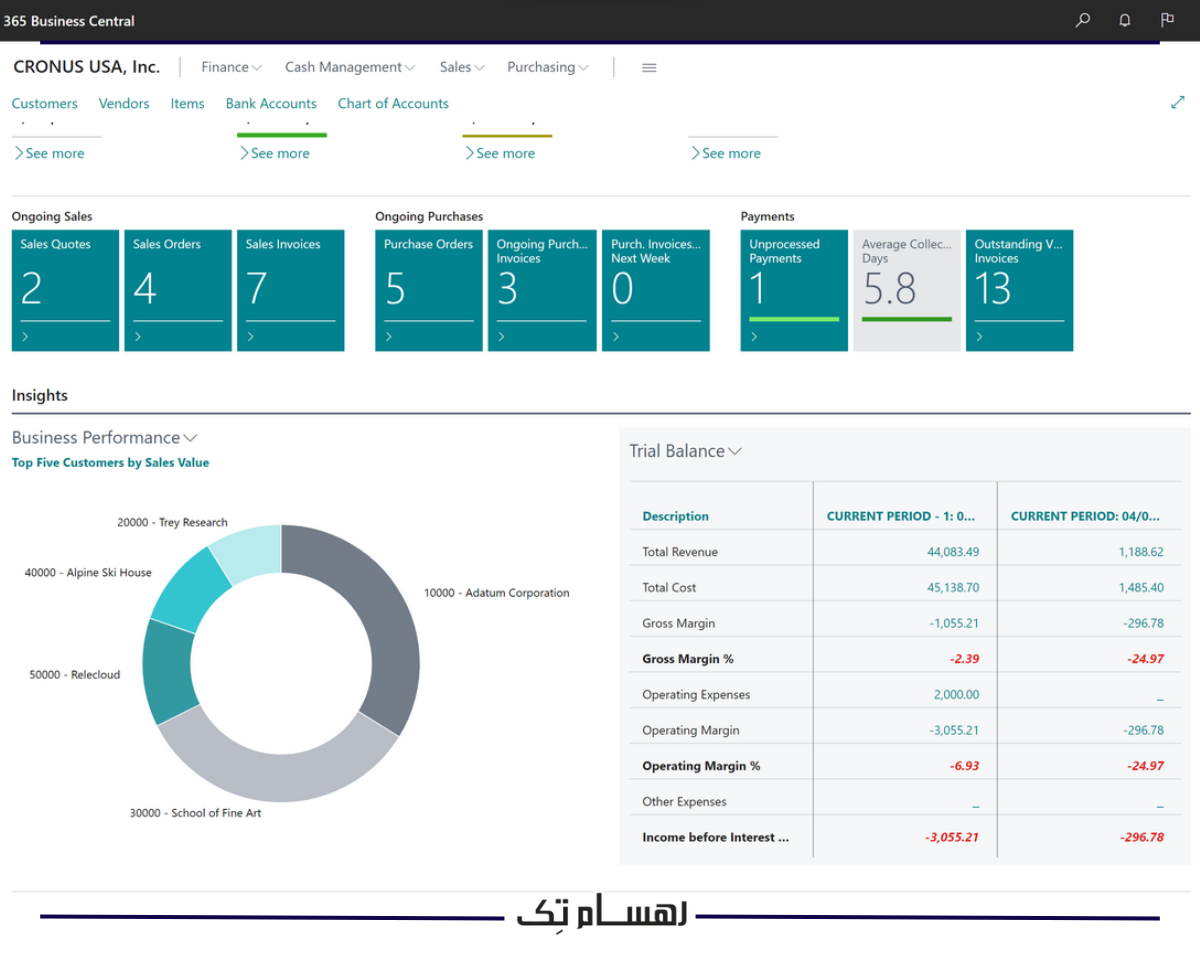Click the Average Collection Days progress bar
The image size is (1200, 960).
coord(906,320)
